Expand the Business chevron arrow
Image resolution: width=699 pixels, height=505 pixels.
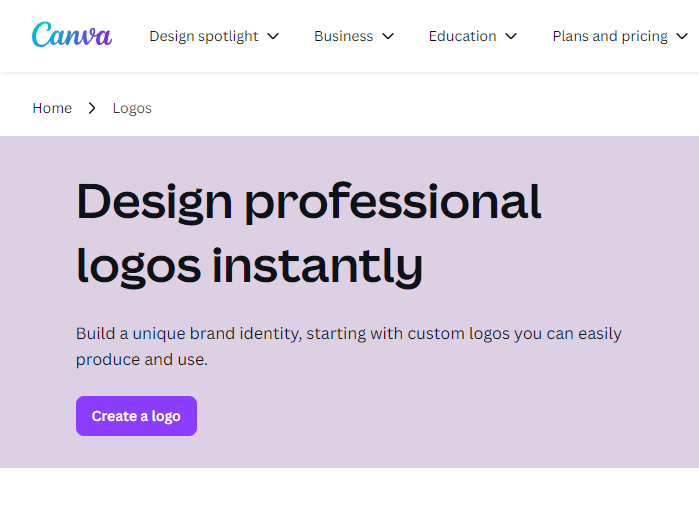[388, 36]
